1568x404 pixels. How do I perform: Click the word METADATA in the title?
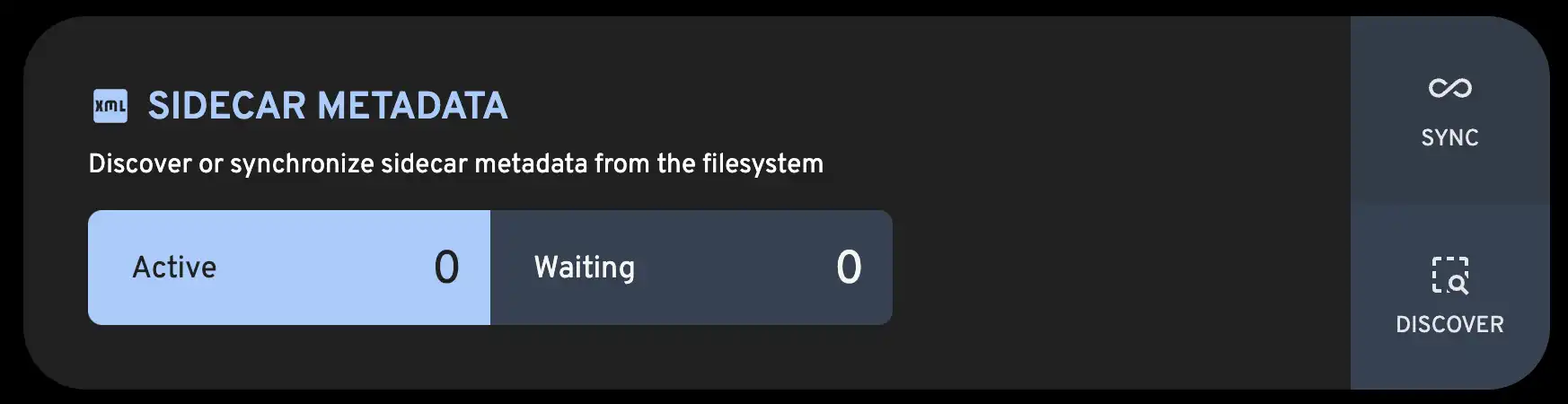point(412,106)
